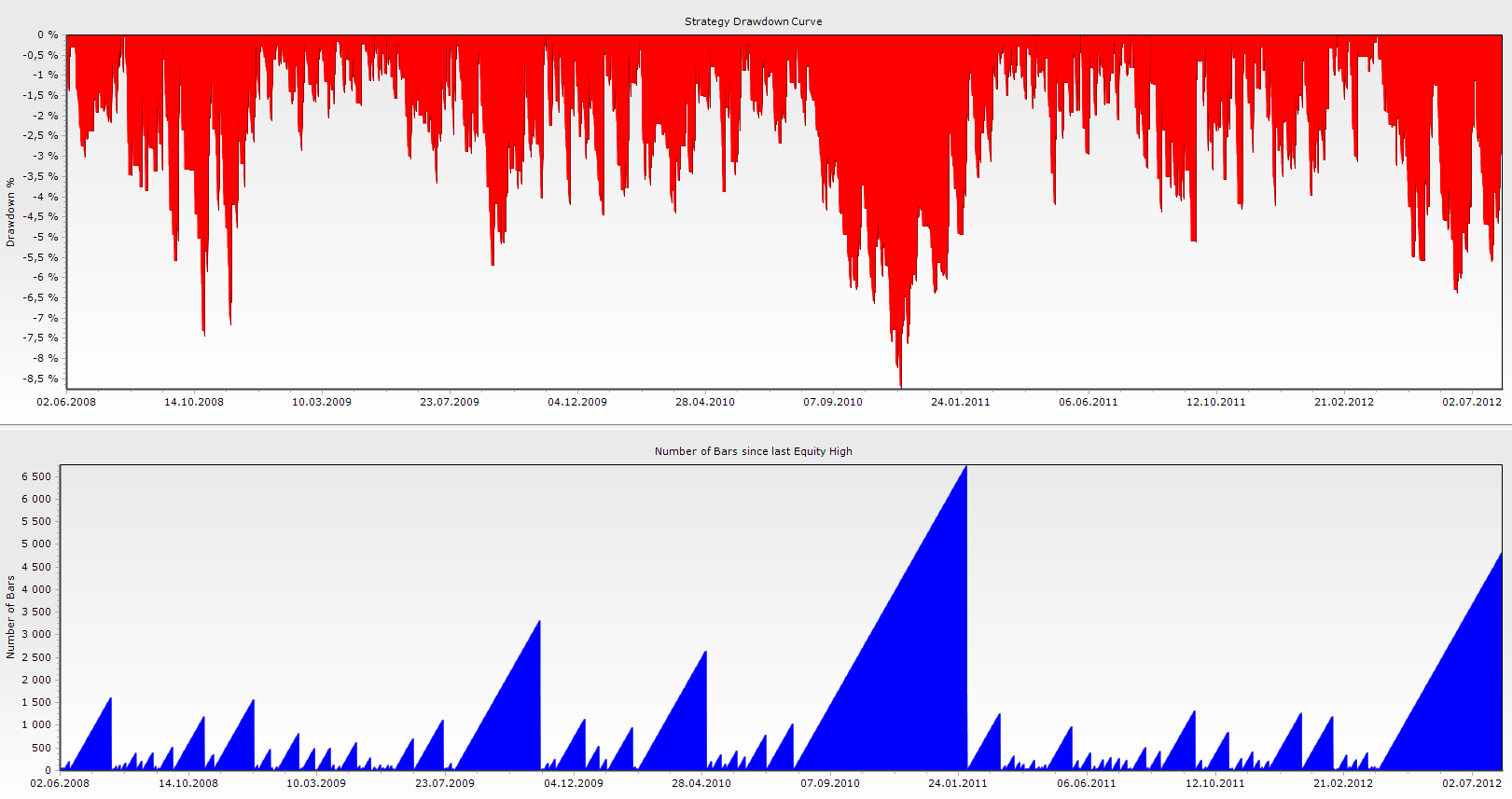Click the Drawdown % axis label
This screenshot has height=799, width=1512.
10,213
